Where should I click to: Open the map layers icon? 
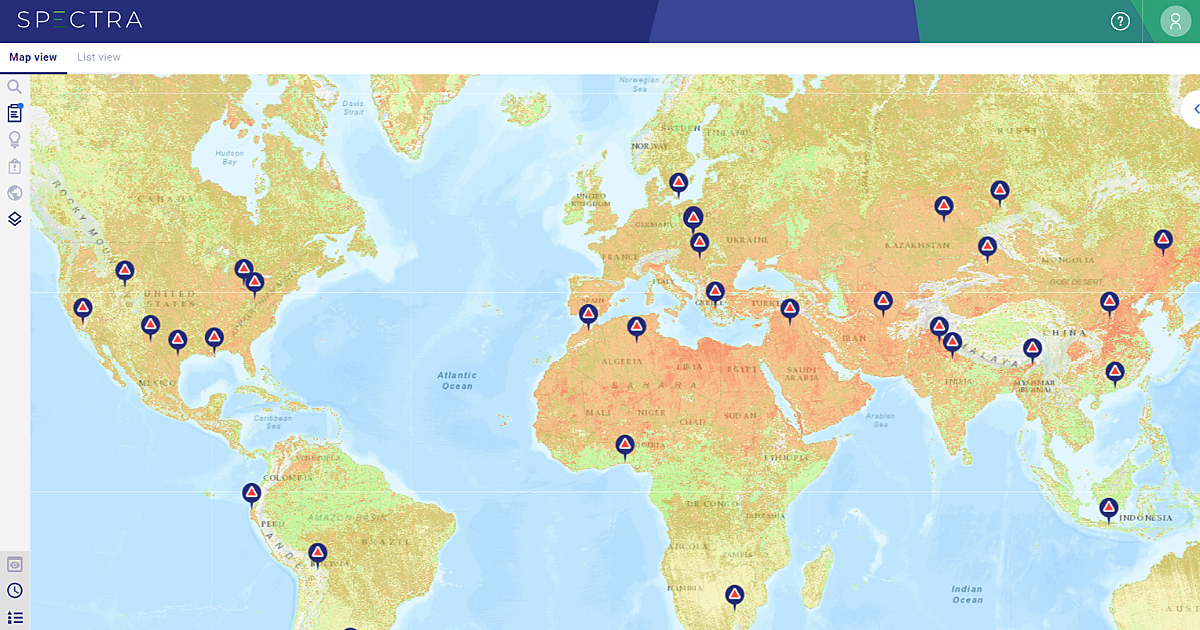pyautogui.click(x=14, y=218)
